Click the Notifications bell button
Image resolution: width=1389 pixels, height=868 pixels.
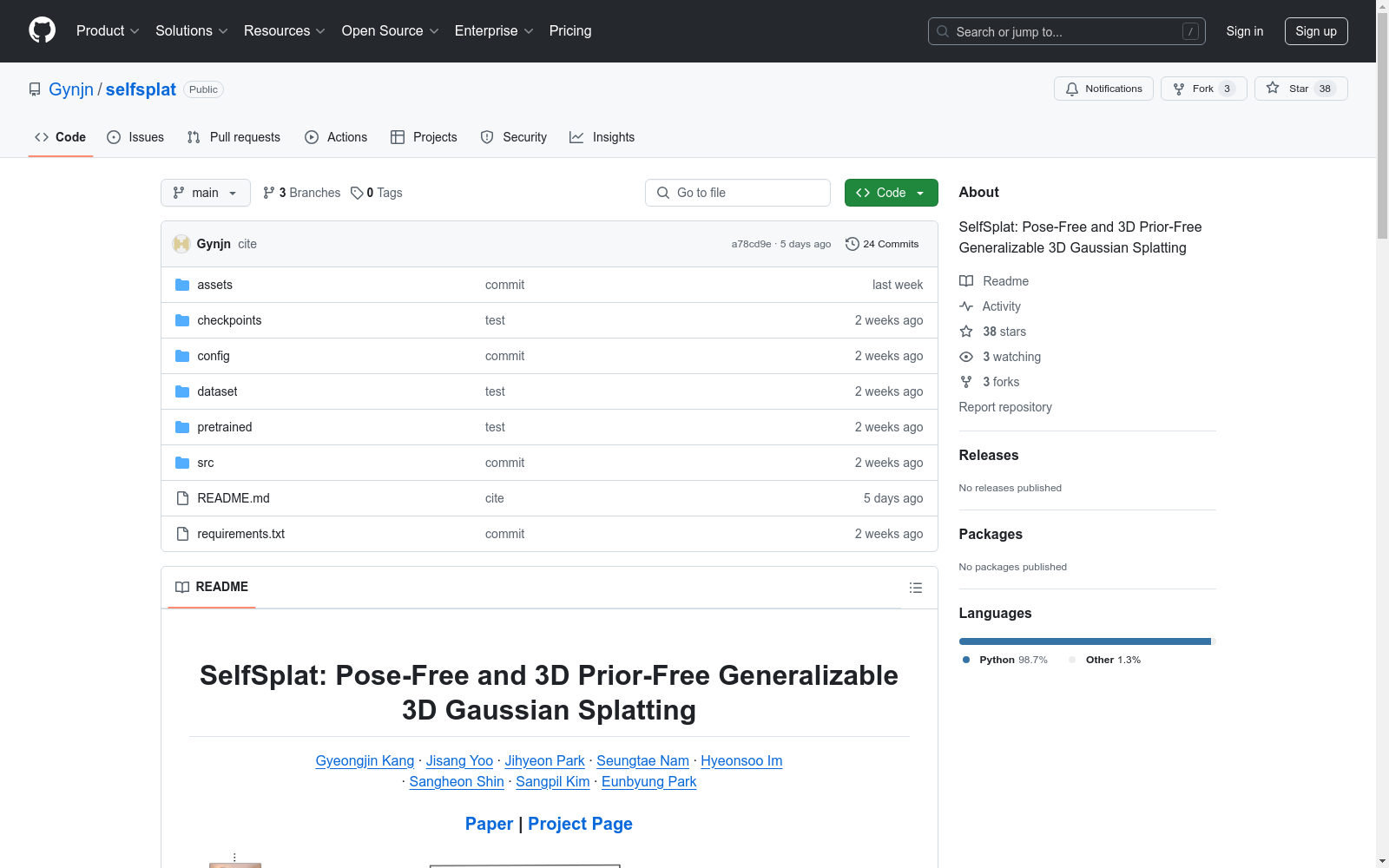(x=1103, y=89)
